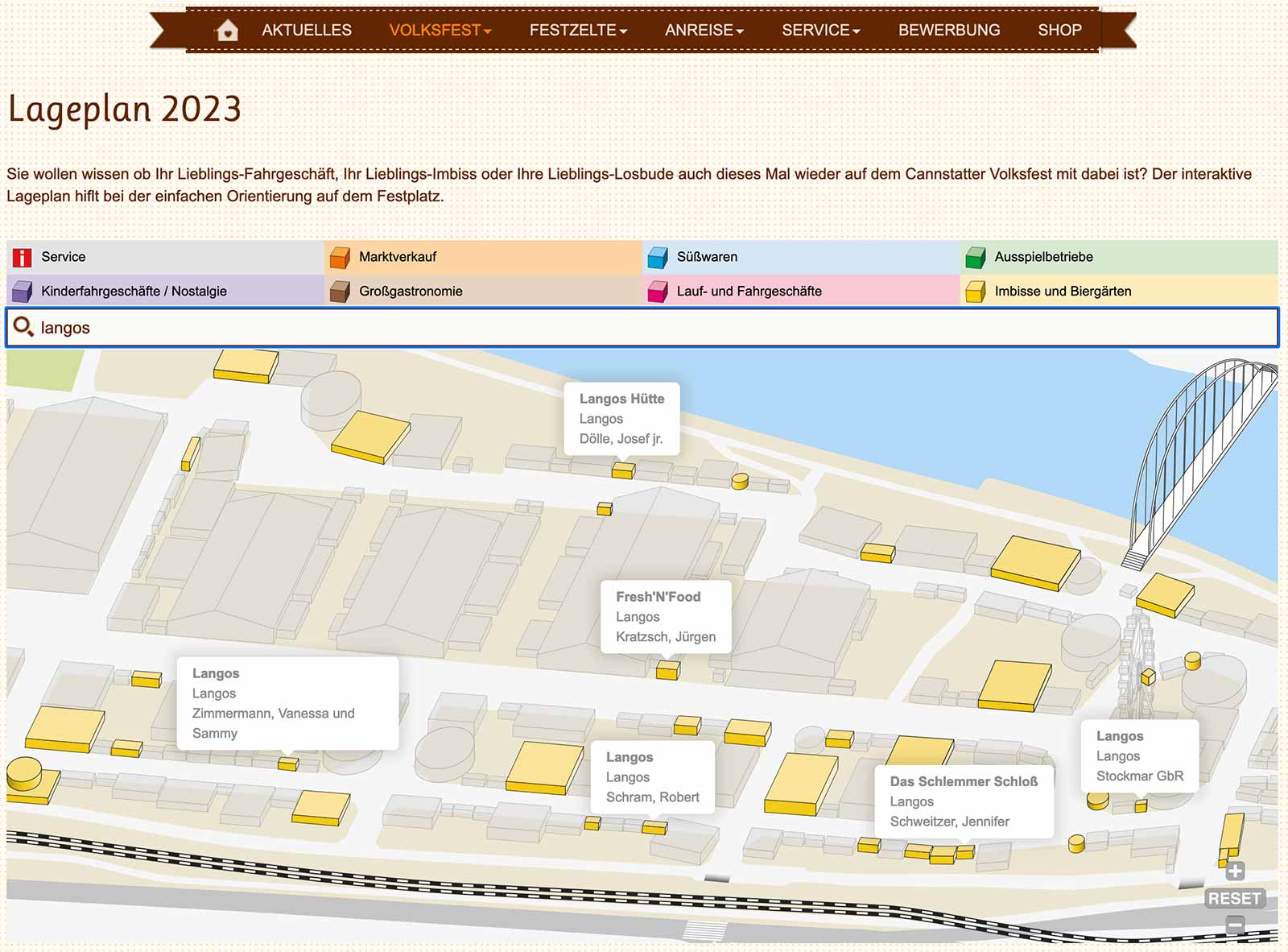Click the green Ausspielbetriebe color cube
Viewport: 1288px width, 952px height.
976,258
